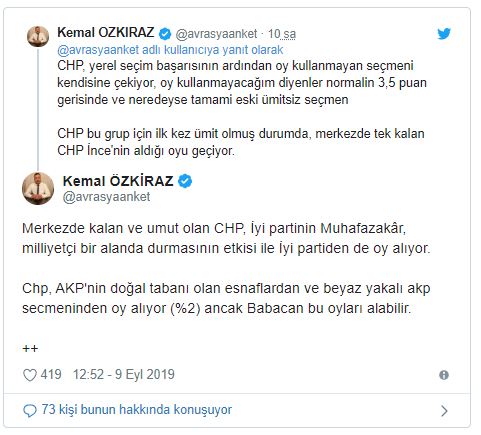Click the Twitter bird logo
Viewport: 481px width, 435px height.
444,33
